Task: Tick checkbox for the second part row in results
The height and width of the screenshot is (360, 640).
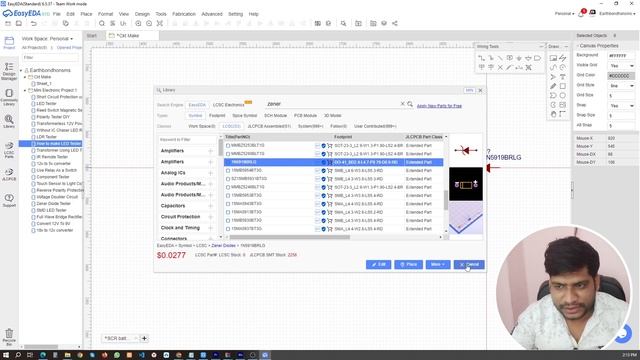Action: point(228,154)
